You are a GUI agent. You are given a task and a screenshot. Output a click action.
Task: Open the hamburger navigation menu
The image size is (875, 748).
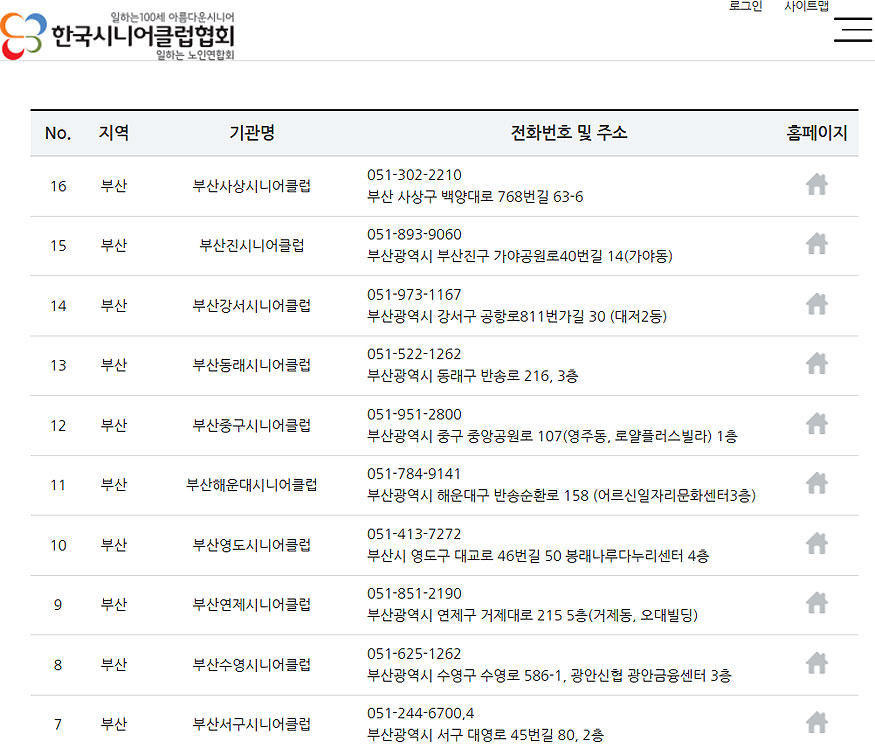pyautogui.click(x=853, y=30)
